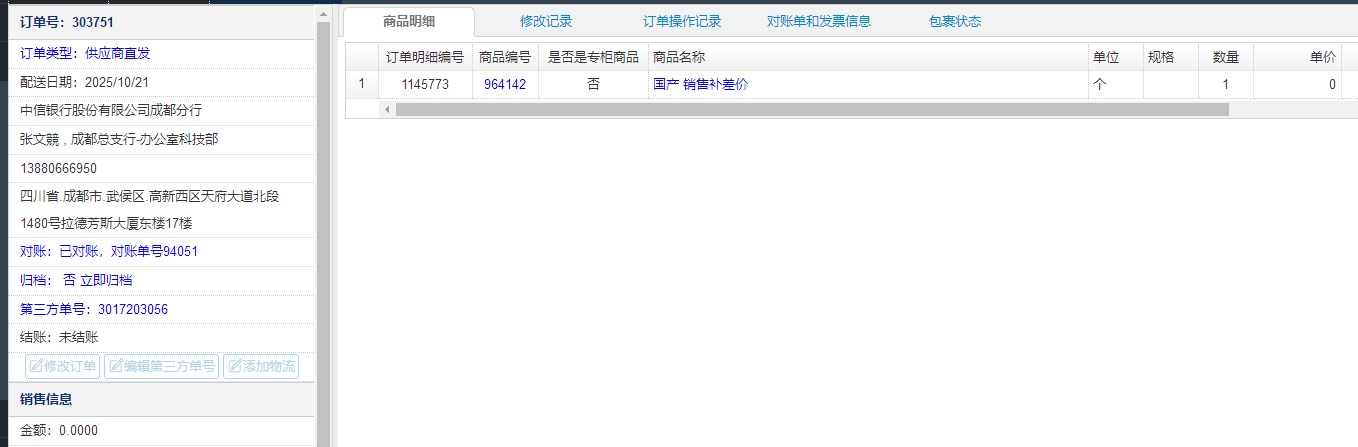Switch to the 修改记录 tab
This screenshot has height=447, width=1358.
coord(546,21)
